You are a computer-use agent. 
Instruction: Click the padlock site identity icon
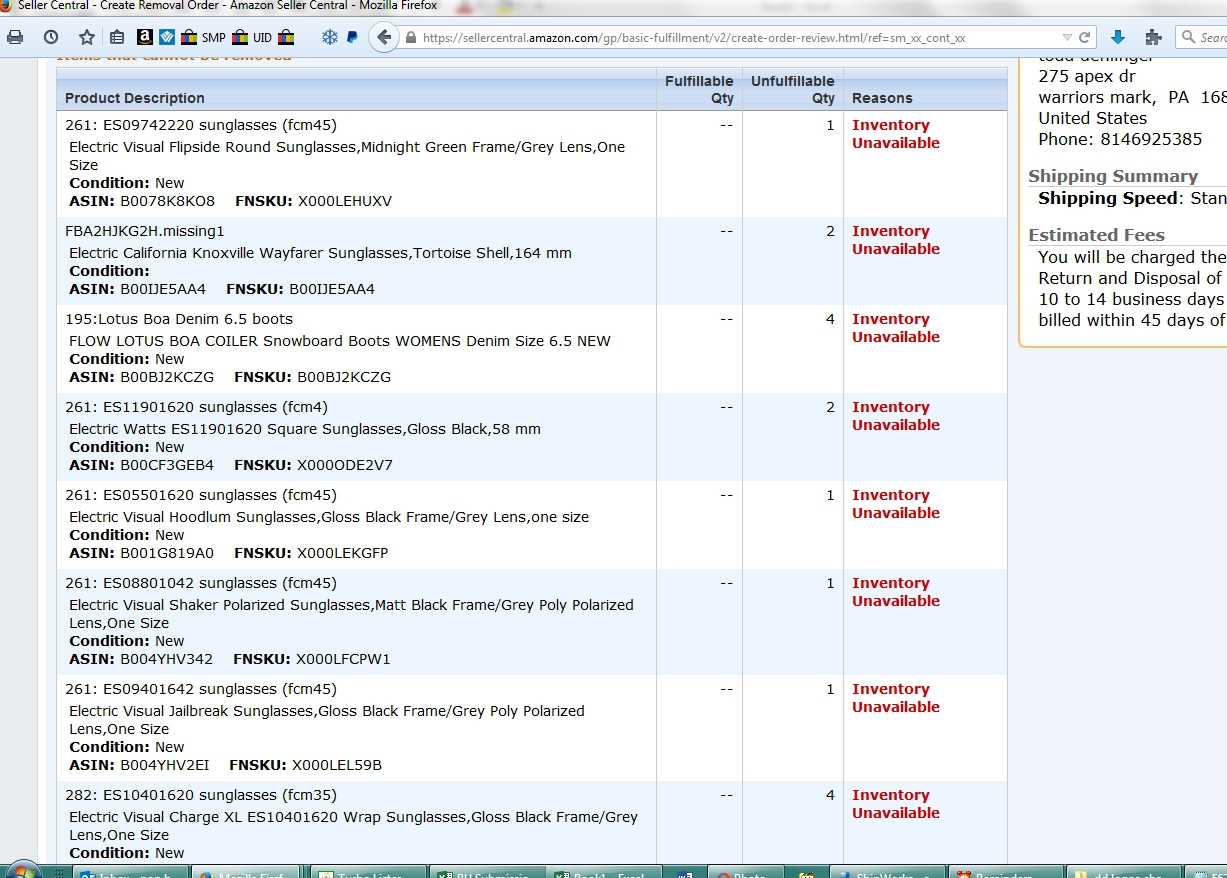[x=410, y=38]
